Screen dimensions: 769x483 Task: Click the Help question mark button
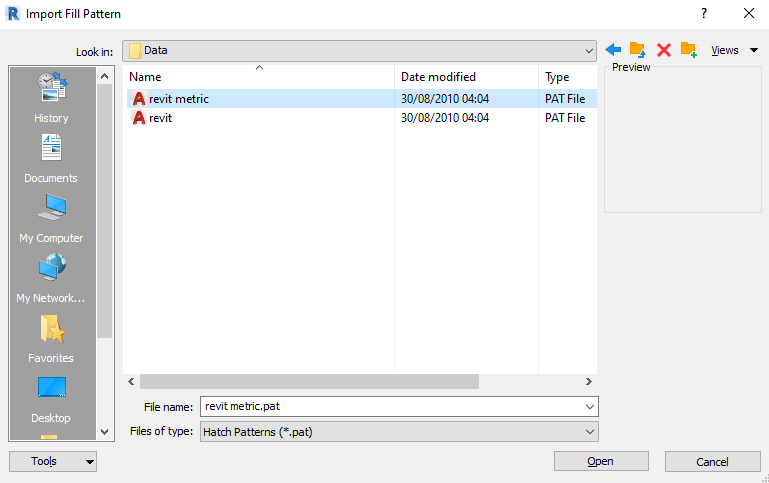[704, 13]
